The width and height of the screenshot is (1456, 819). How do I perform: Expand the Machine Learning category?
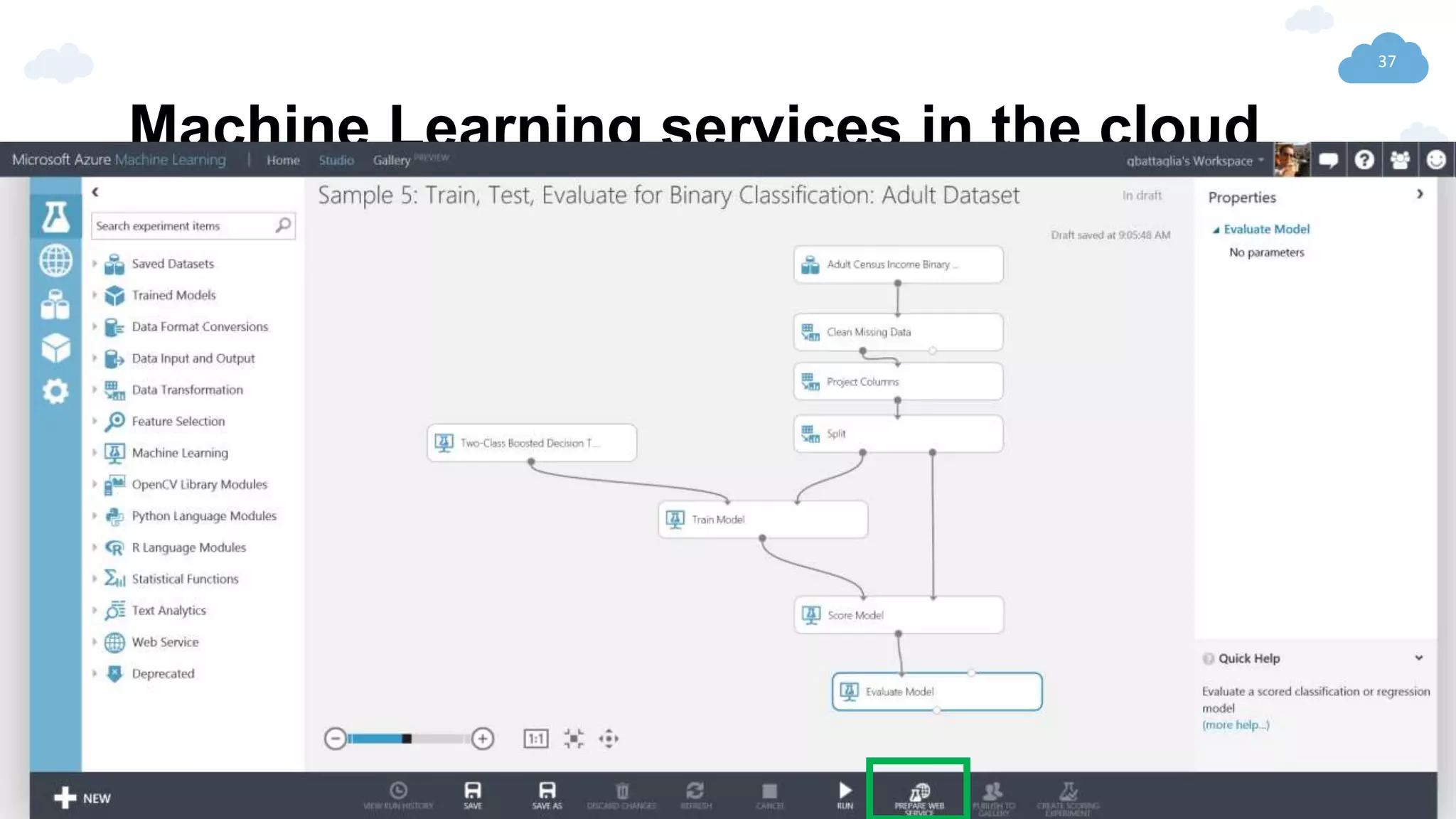(95, 453)
